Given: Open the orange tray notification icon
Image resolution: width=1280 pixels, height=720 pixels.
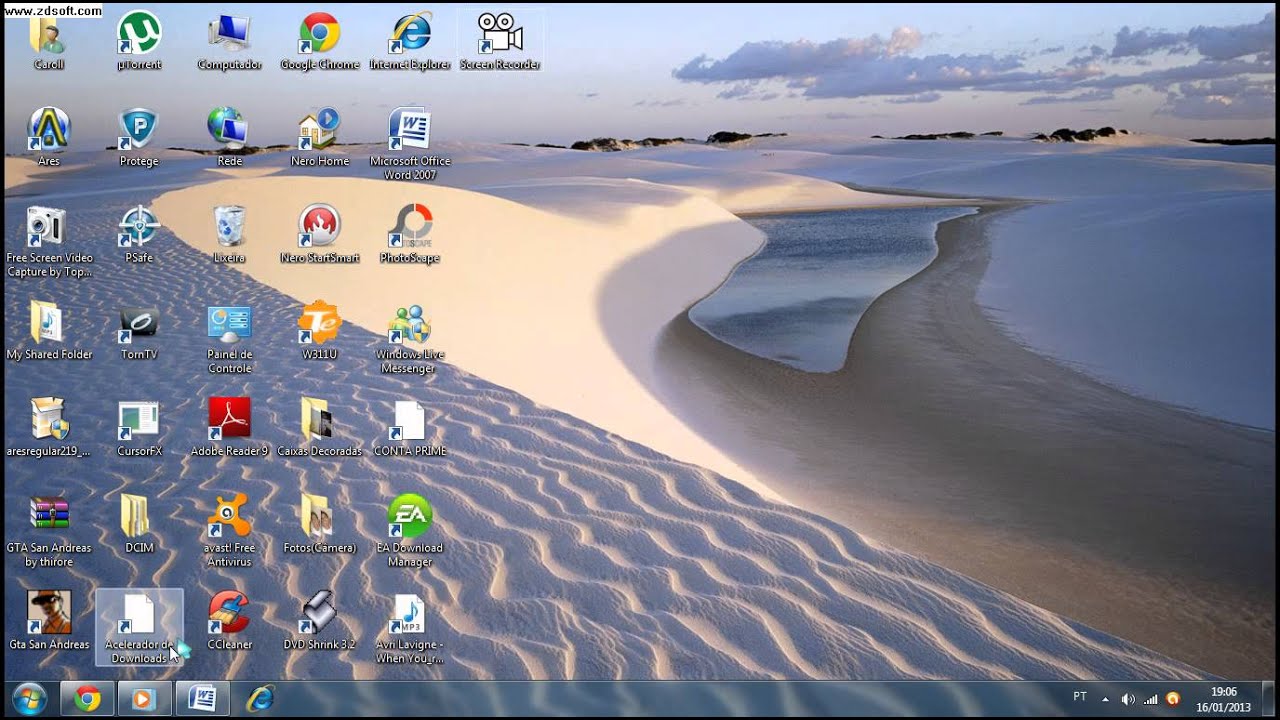Looking at the screenshot, I should [1173, 699].
